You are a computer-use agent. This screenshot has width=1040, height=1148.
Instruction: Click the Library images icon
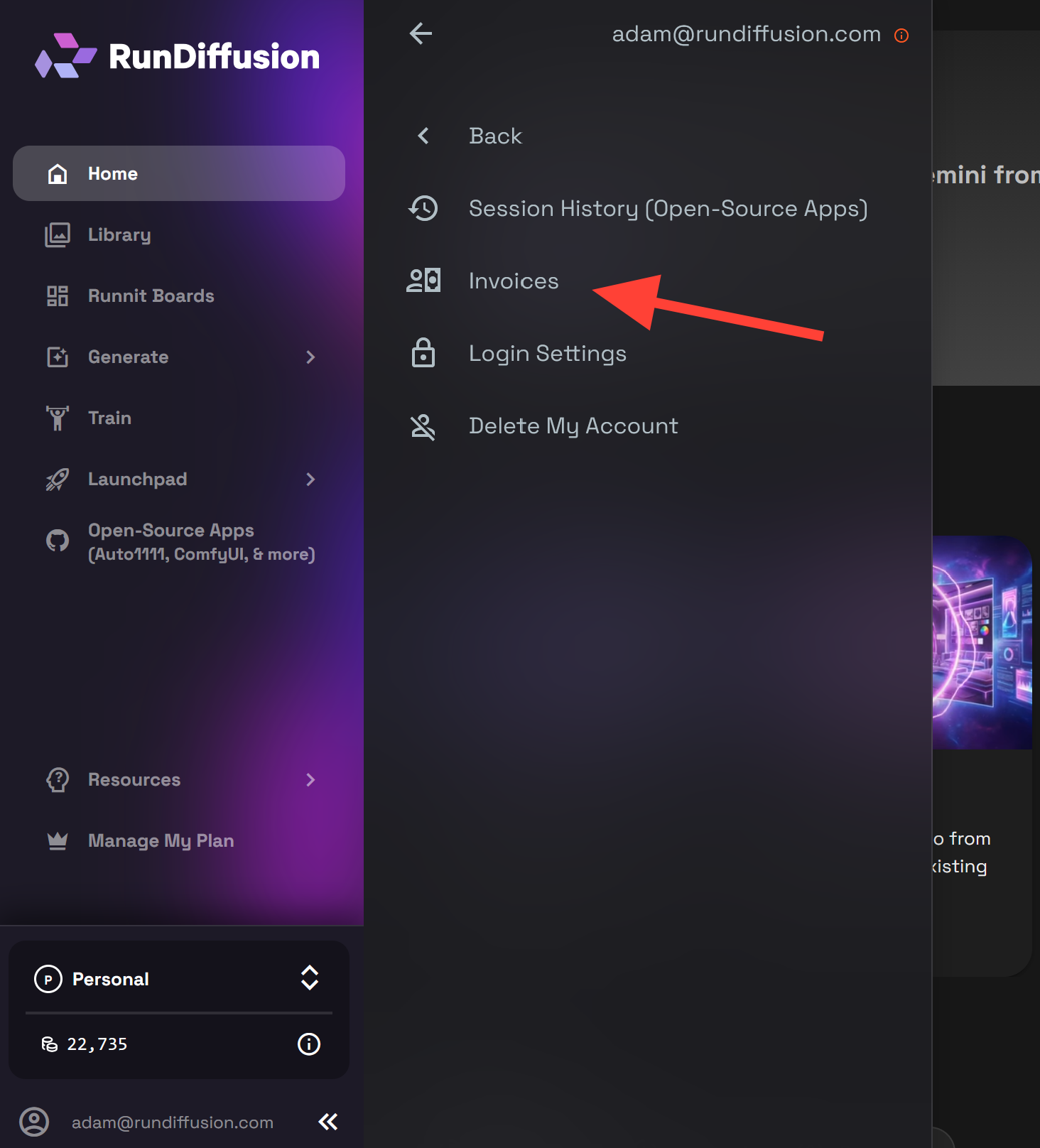(x=58, y=235)
